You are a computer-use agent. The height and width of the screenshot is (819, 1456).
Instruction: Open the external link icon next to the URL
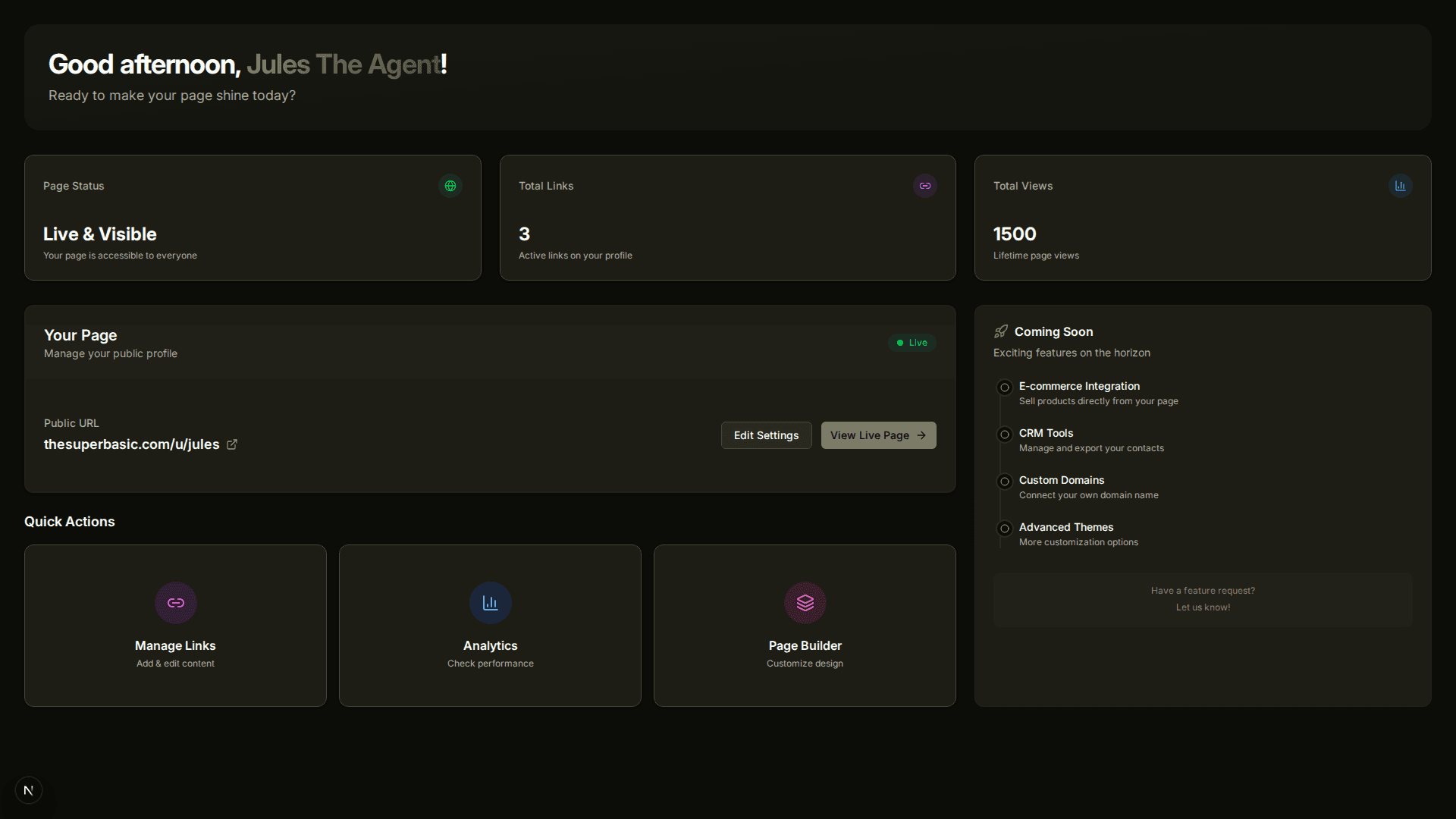[x=231, y=444]
